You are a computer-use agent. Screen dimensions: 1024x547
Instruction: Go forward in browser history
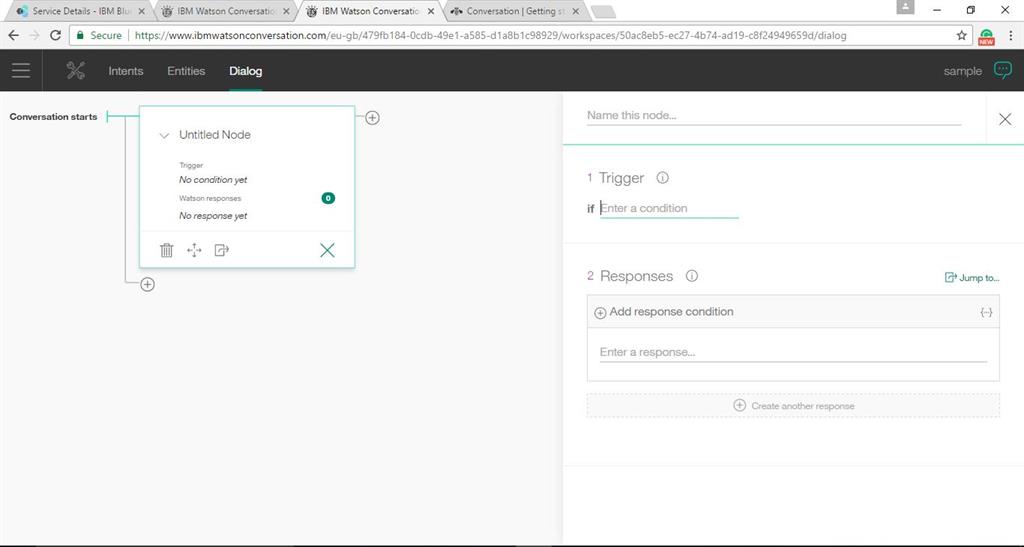coord(35,35)
